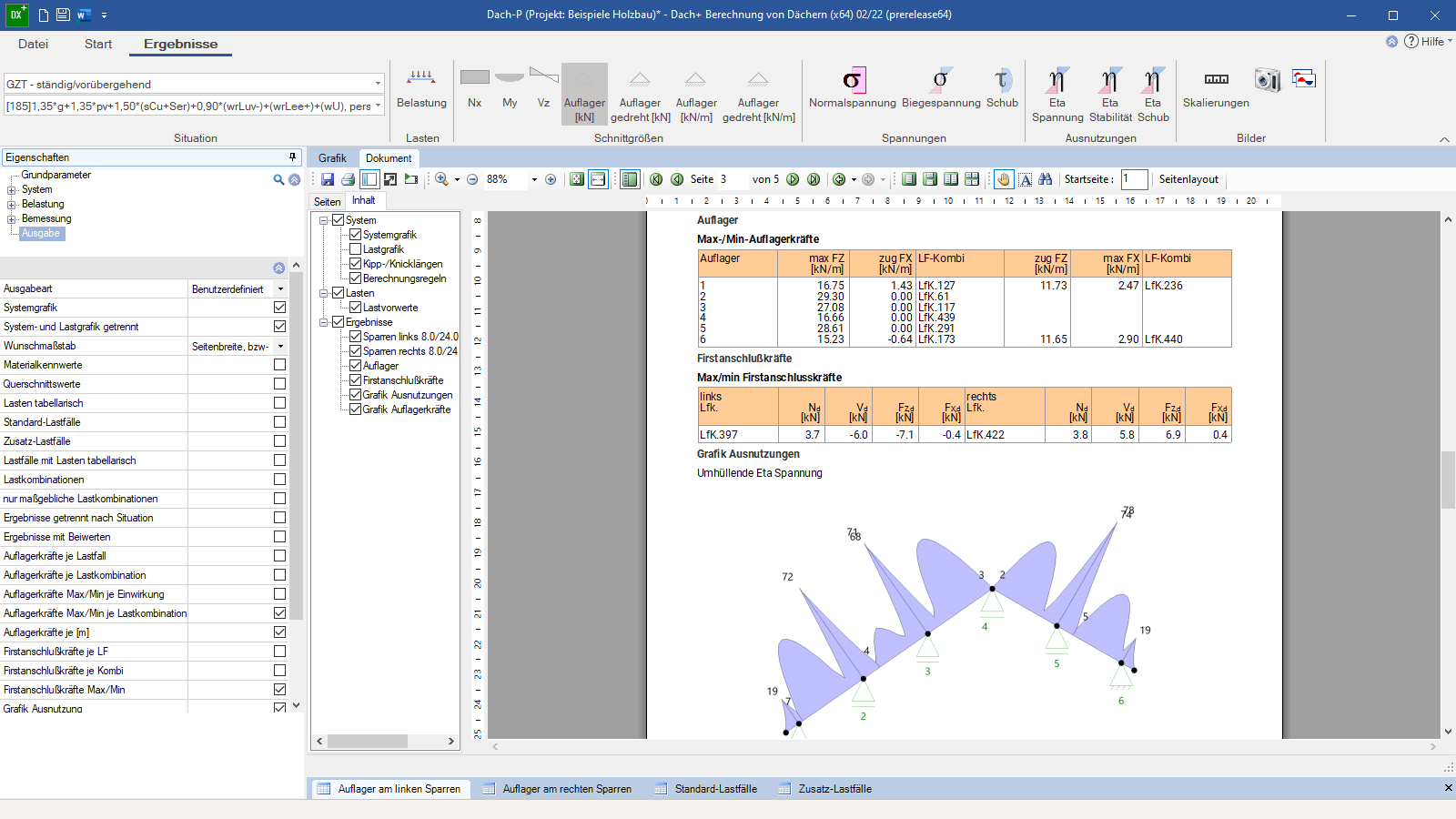1456x819 pixels.
Task: Switch to the Start ribbon tab
Action: pyautogui.click(x=98, y=44)
